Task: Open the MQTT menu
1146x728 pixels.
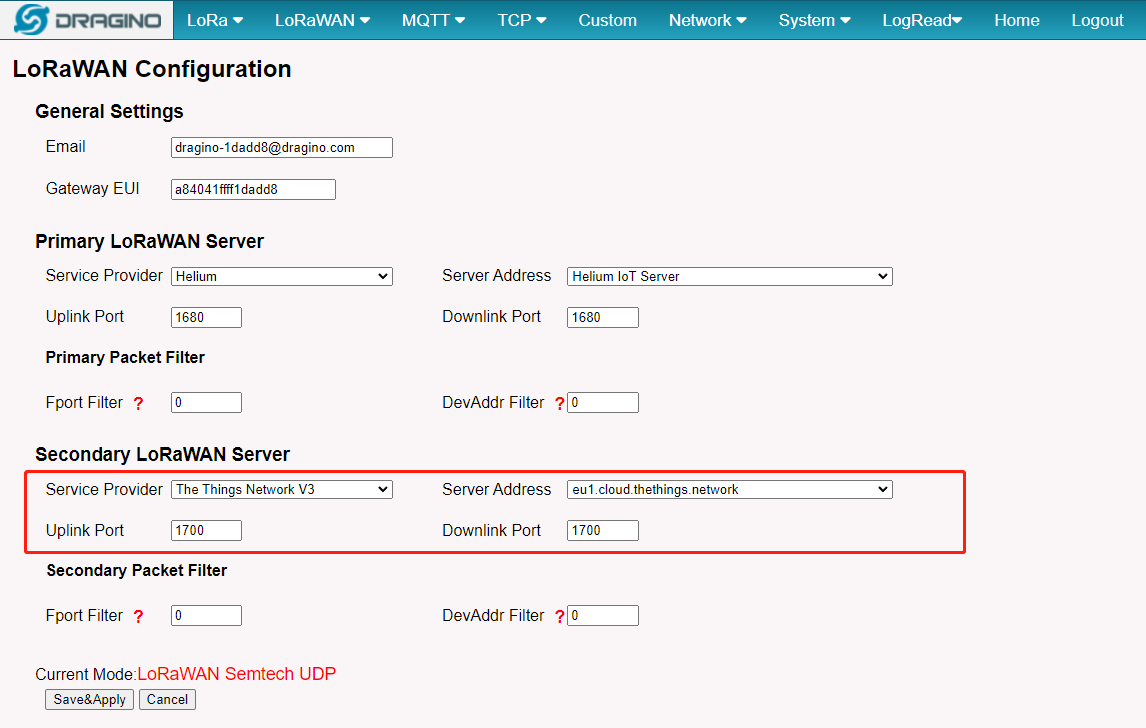Action: pos(433,20)
